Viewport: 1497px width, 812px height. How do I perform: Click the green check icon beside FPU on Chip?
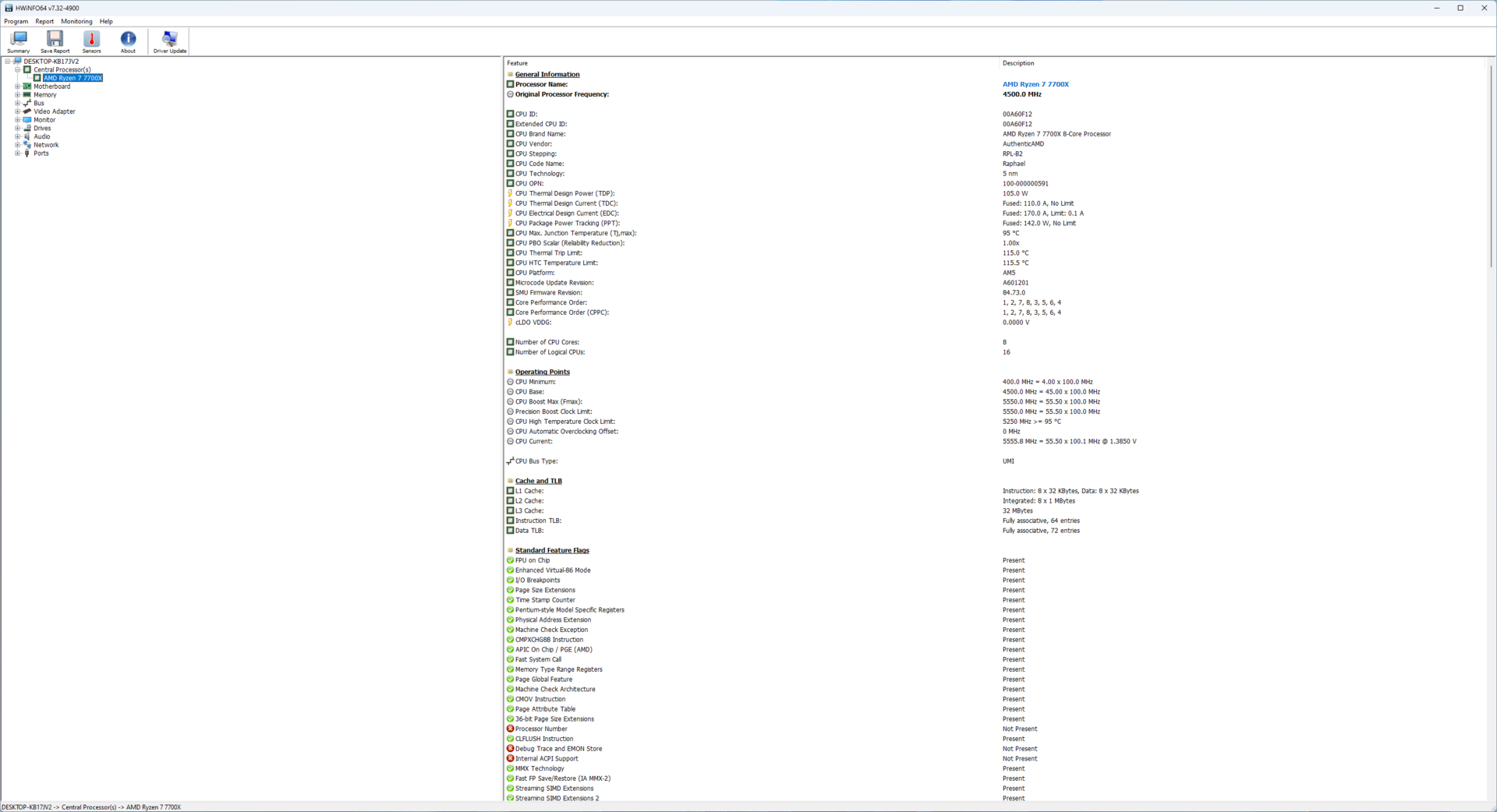tap(511, 560)
